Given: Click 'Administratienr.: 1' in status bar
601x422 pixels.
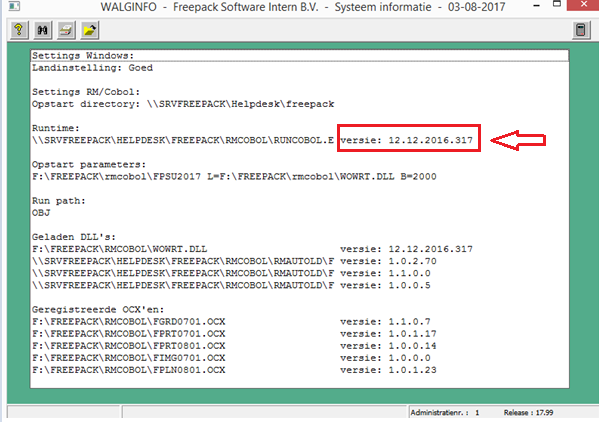Looking at the screenshot, I should (x=445, y=413).
